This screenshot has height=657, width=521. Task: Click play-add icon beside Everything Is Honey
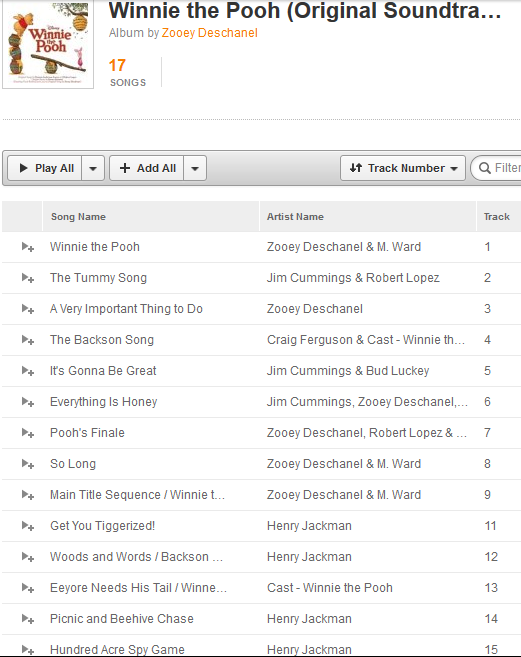point(28,402)
